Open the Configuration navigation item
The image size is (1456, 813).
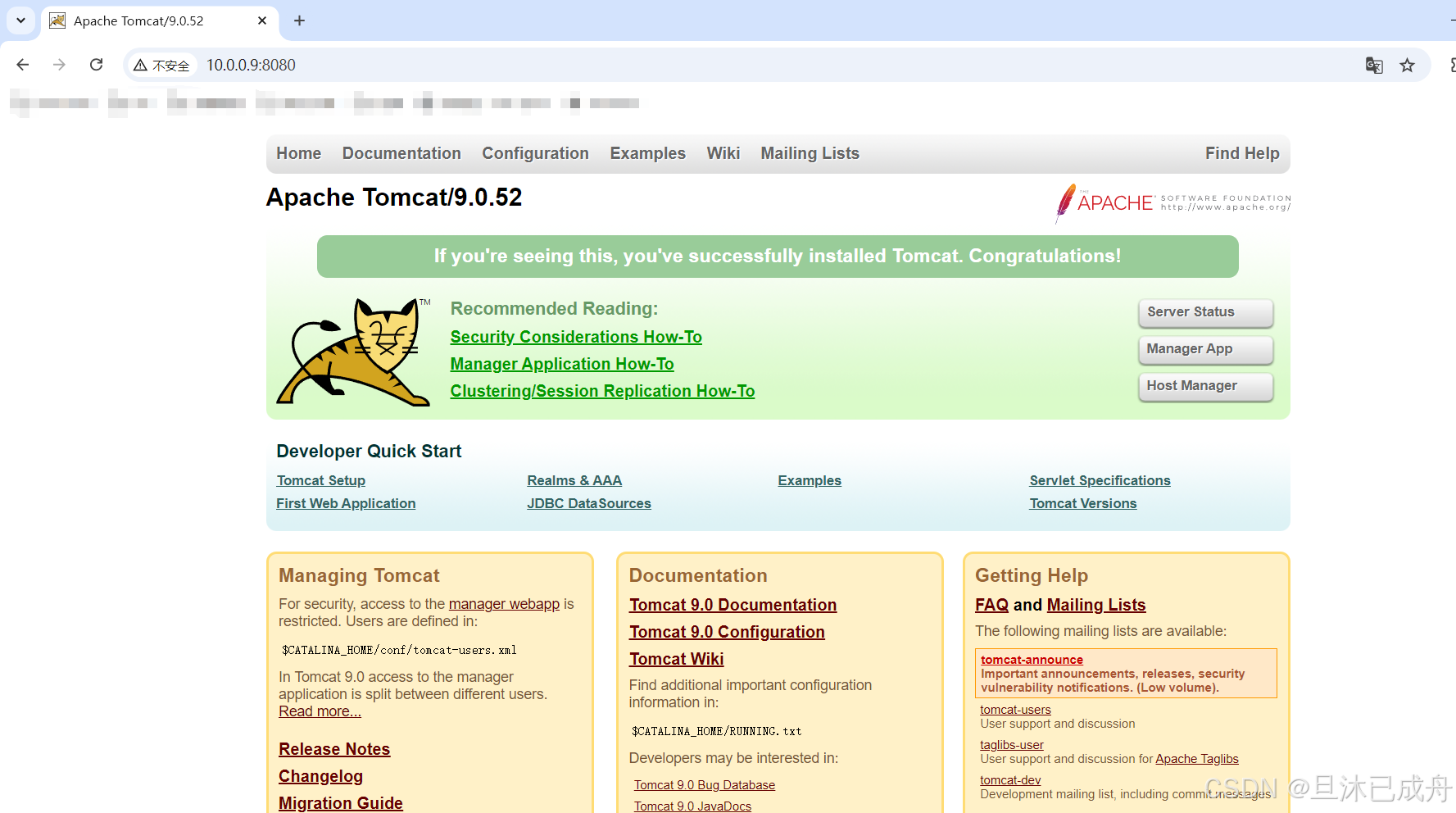click(535, 153)
